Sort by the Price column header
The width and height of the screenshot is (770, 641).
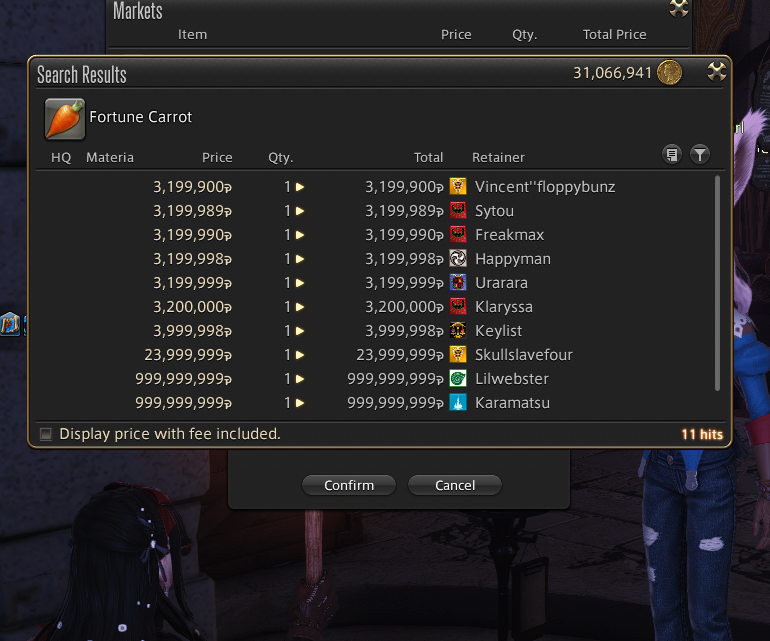coord(217,157)
